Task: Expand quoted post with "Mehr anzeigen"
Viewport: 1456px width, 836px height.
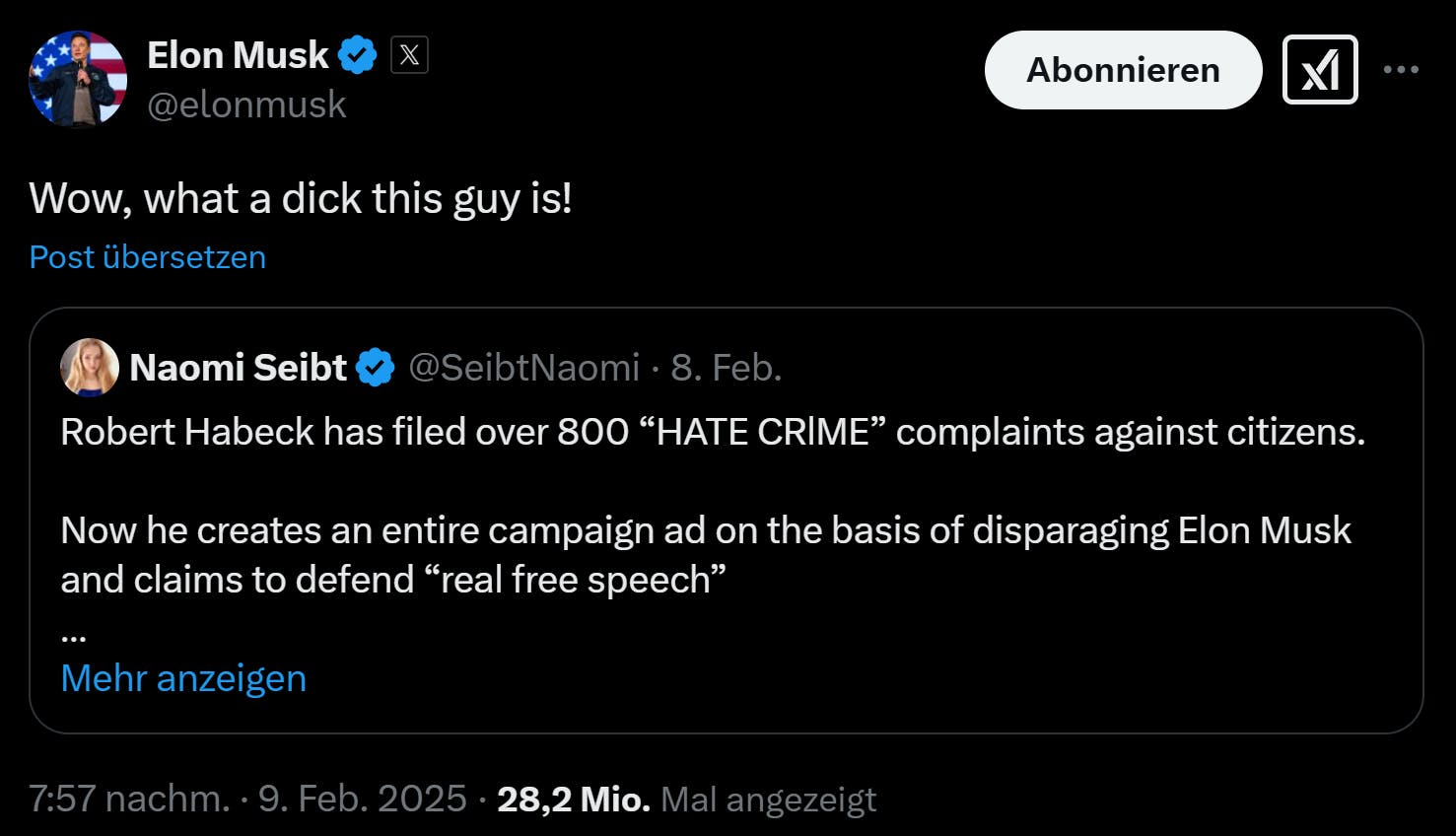Action: pos(183,678)
